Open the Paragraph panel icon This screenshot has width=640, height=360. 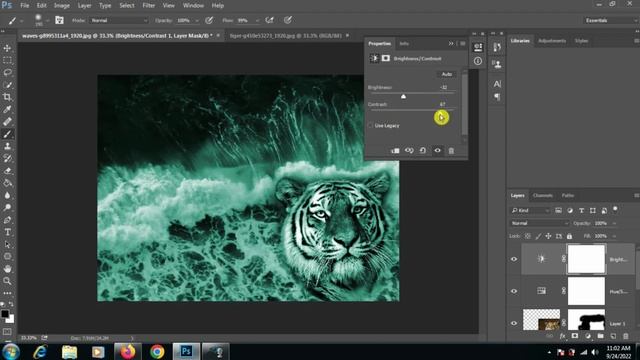coord(497,97)
